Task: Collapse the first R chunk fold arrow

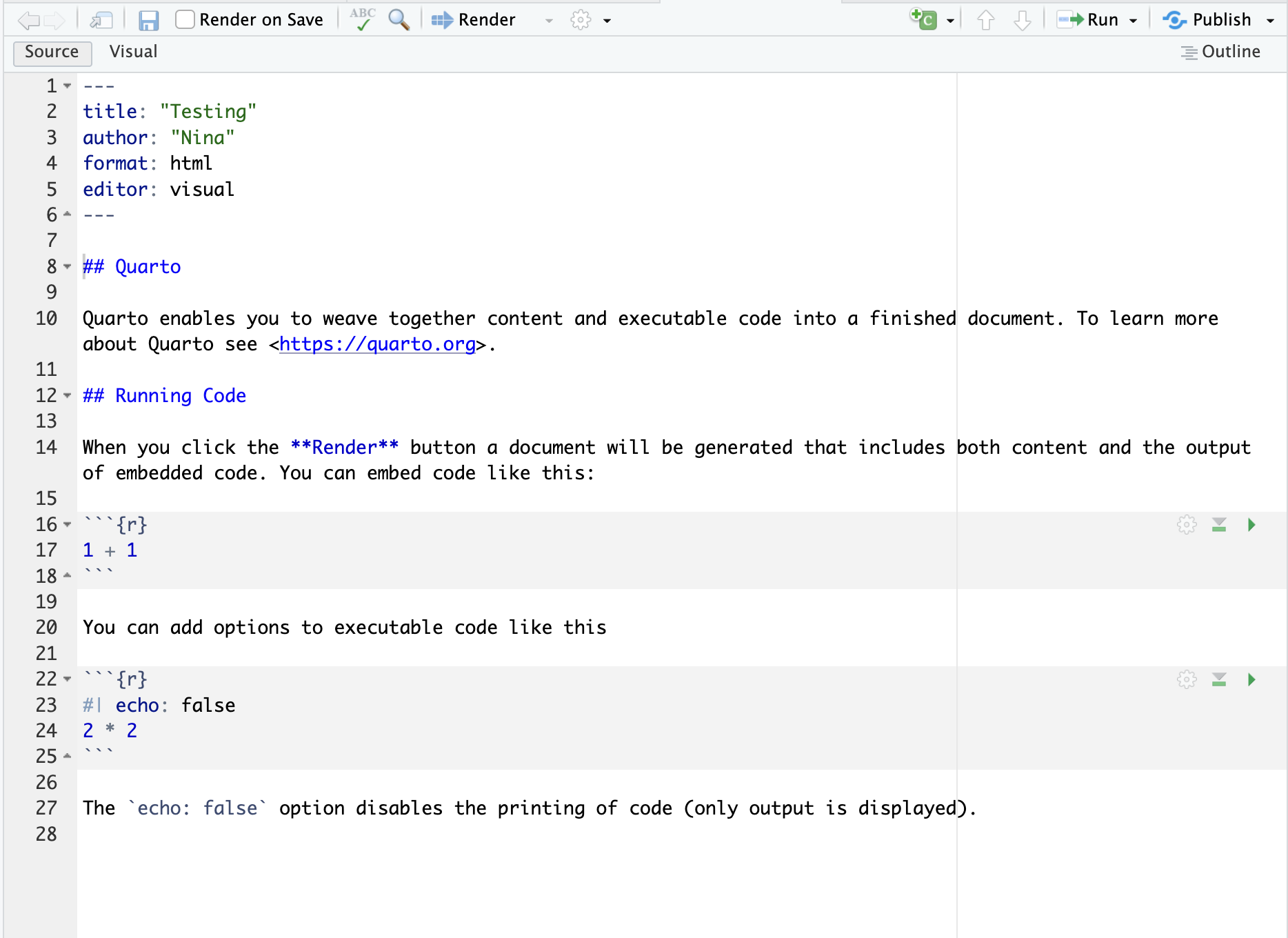Action: pos(68,525)
